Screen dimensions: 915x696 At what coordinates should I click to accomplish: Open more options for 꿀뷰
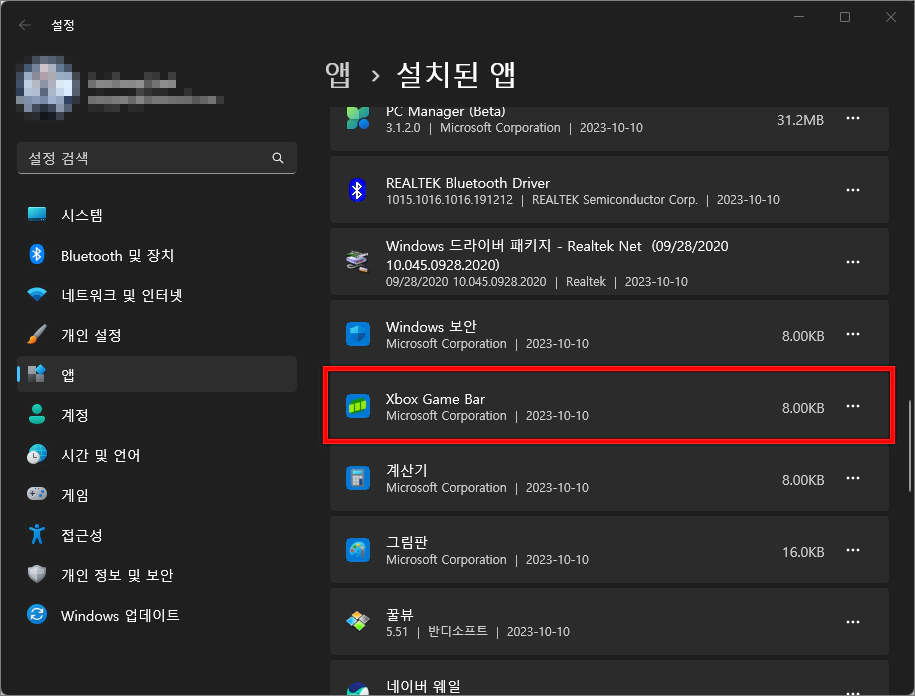tap(853, 622)
